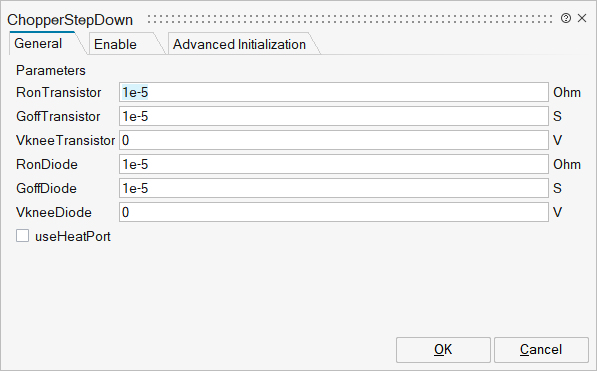
Task: Click the dotted title bar grip
Action: click(350, 19)
